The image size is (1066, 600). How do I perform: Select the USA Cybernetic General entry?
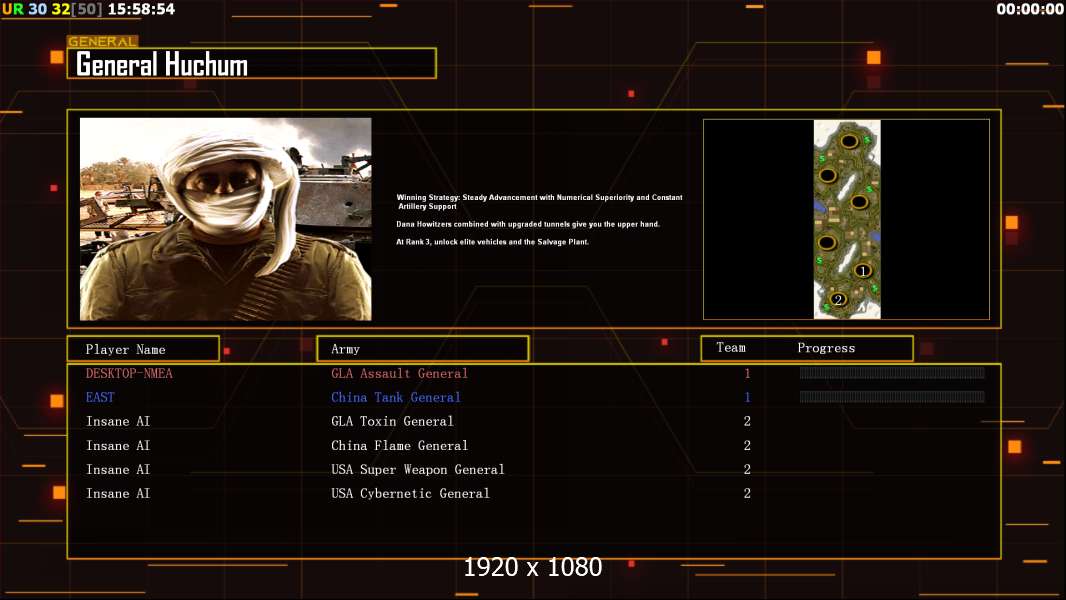(x=410, y=494)
